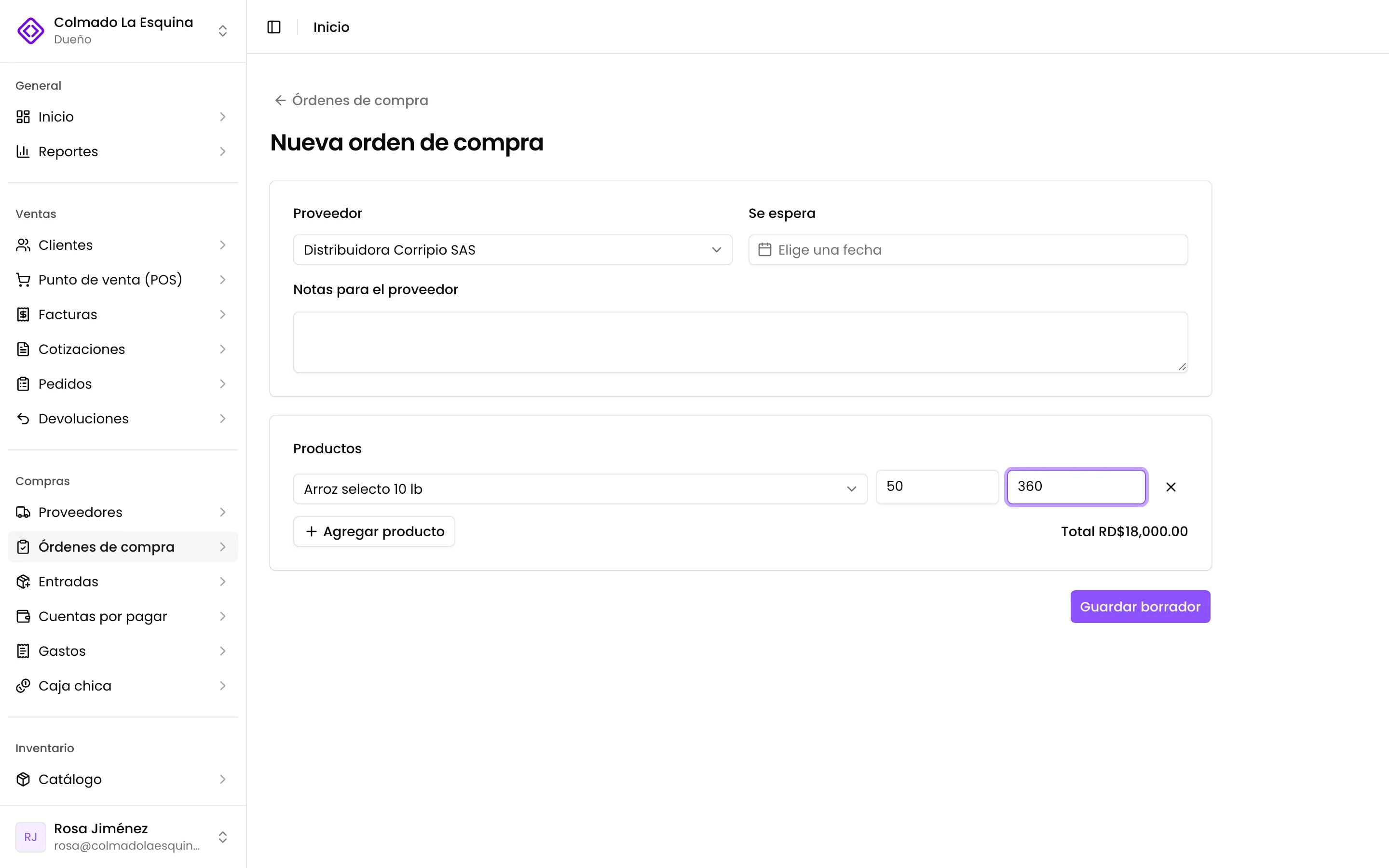
Task: Click the Punto de venta cart icon
Action: 23,280
